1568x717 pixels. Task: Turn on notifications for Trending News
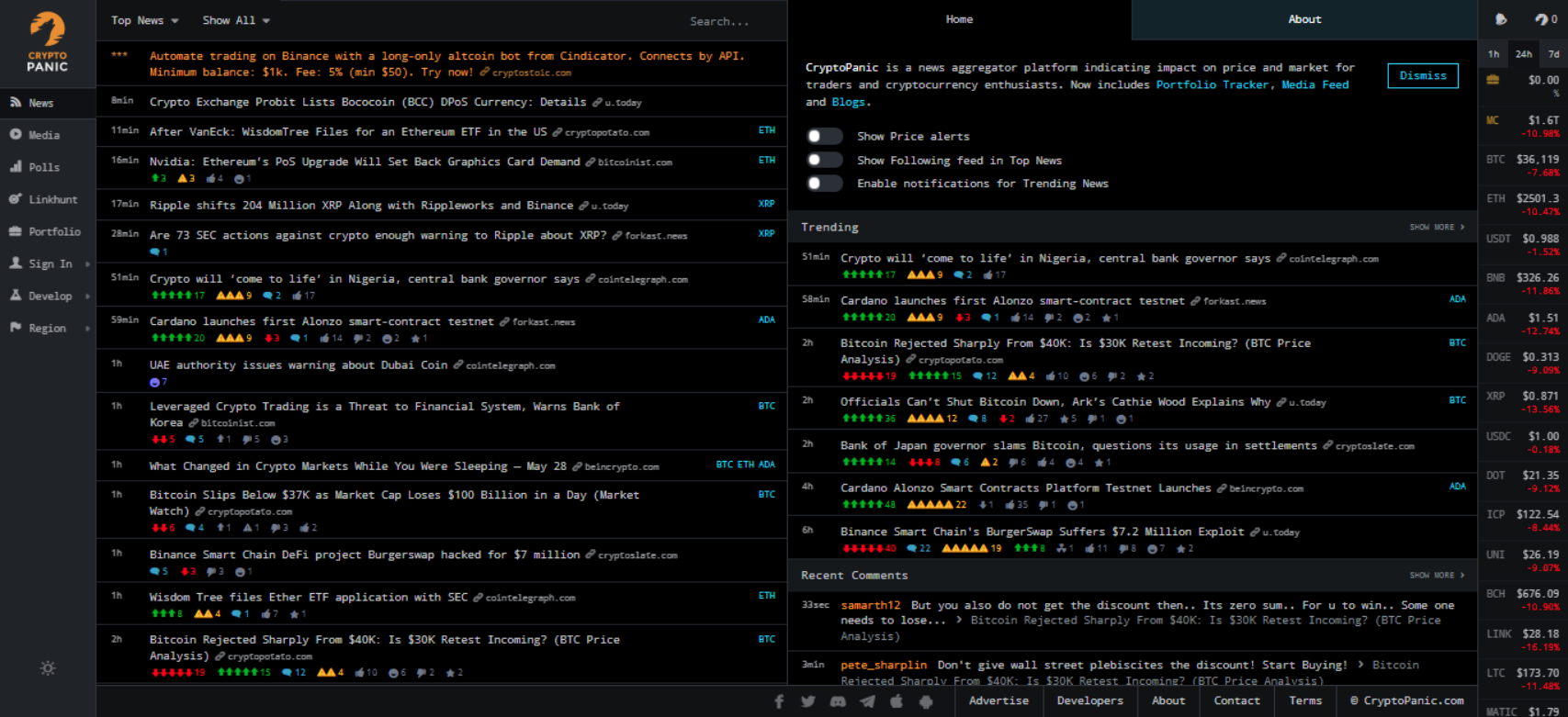pos(824,184)
